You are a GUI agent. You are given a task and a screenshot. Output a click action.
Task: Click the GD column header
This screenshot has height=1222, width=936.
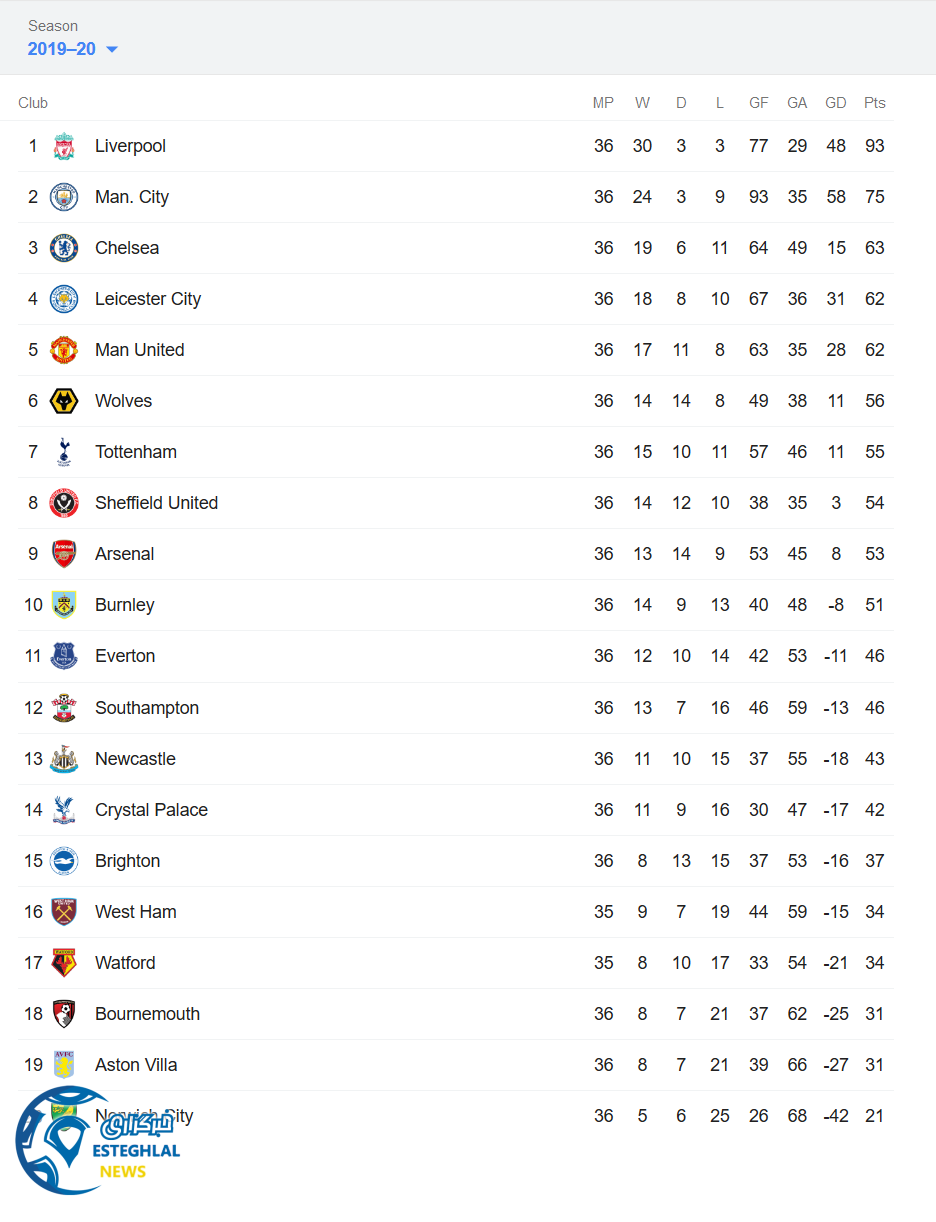point(836,103)
